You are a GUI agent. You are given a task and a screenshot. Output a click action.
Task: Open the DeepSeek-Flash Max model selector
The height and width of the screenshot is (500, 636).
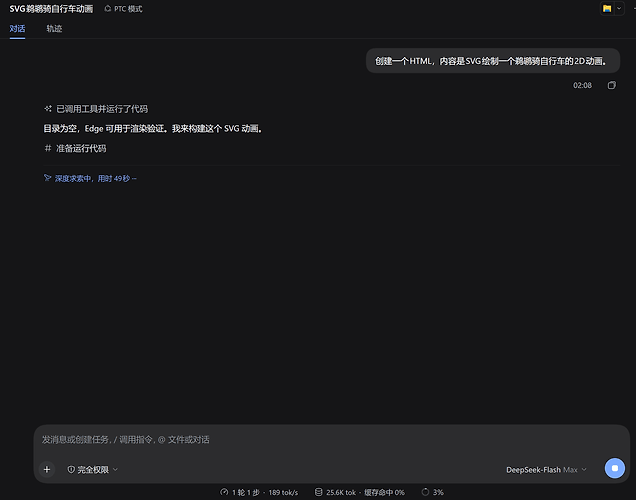(x=546, y=470)
